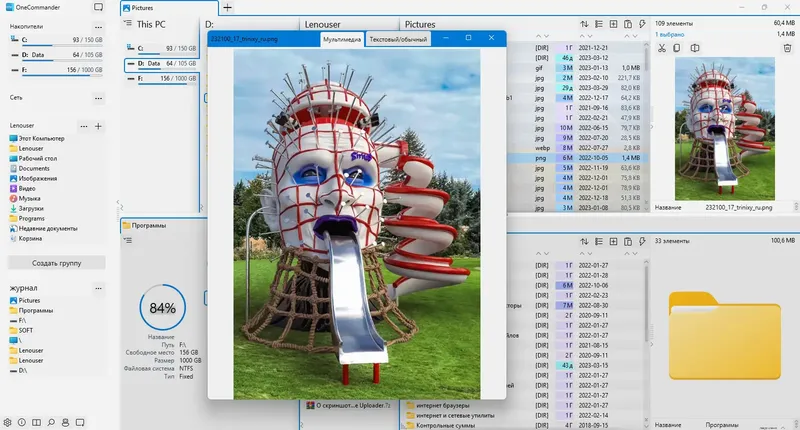Click lightning actions icon in Pictures pane toolbar

coord(642,24)
